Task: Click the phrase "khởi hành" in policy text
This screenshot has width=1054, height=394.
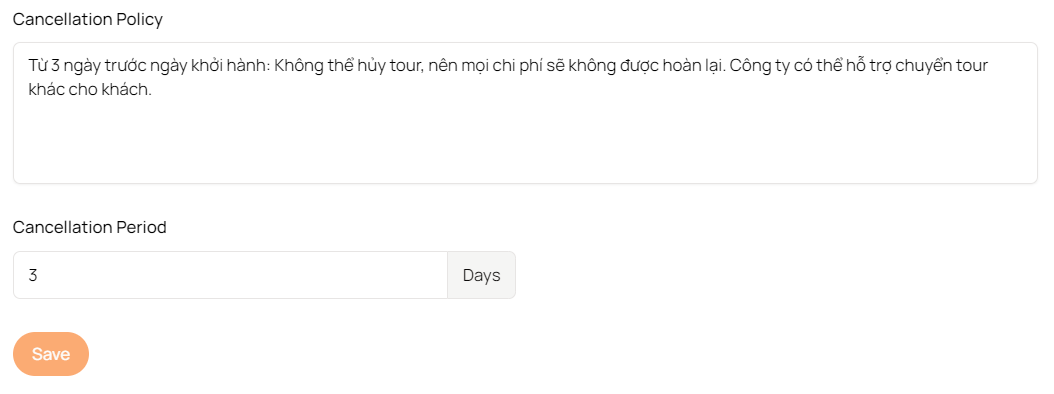Action: 238,67
